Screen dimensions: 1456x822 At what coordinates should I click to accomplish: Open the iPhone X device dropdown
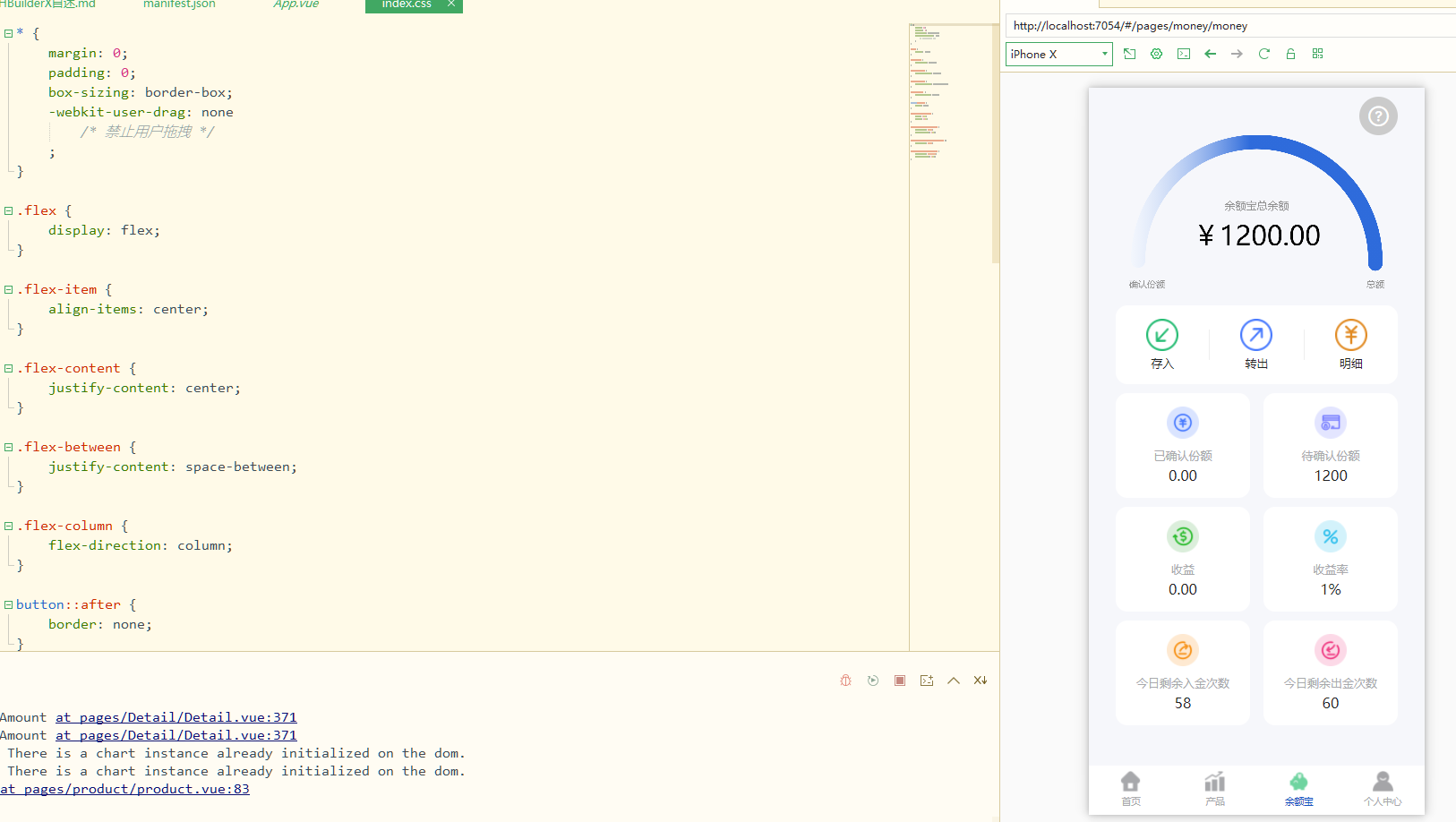click(x=1058, y=54)
